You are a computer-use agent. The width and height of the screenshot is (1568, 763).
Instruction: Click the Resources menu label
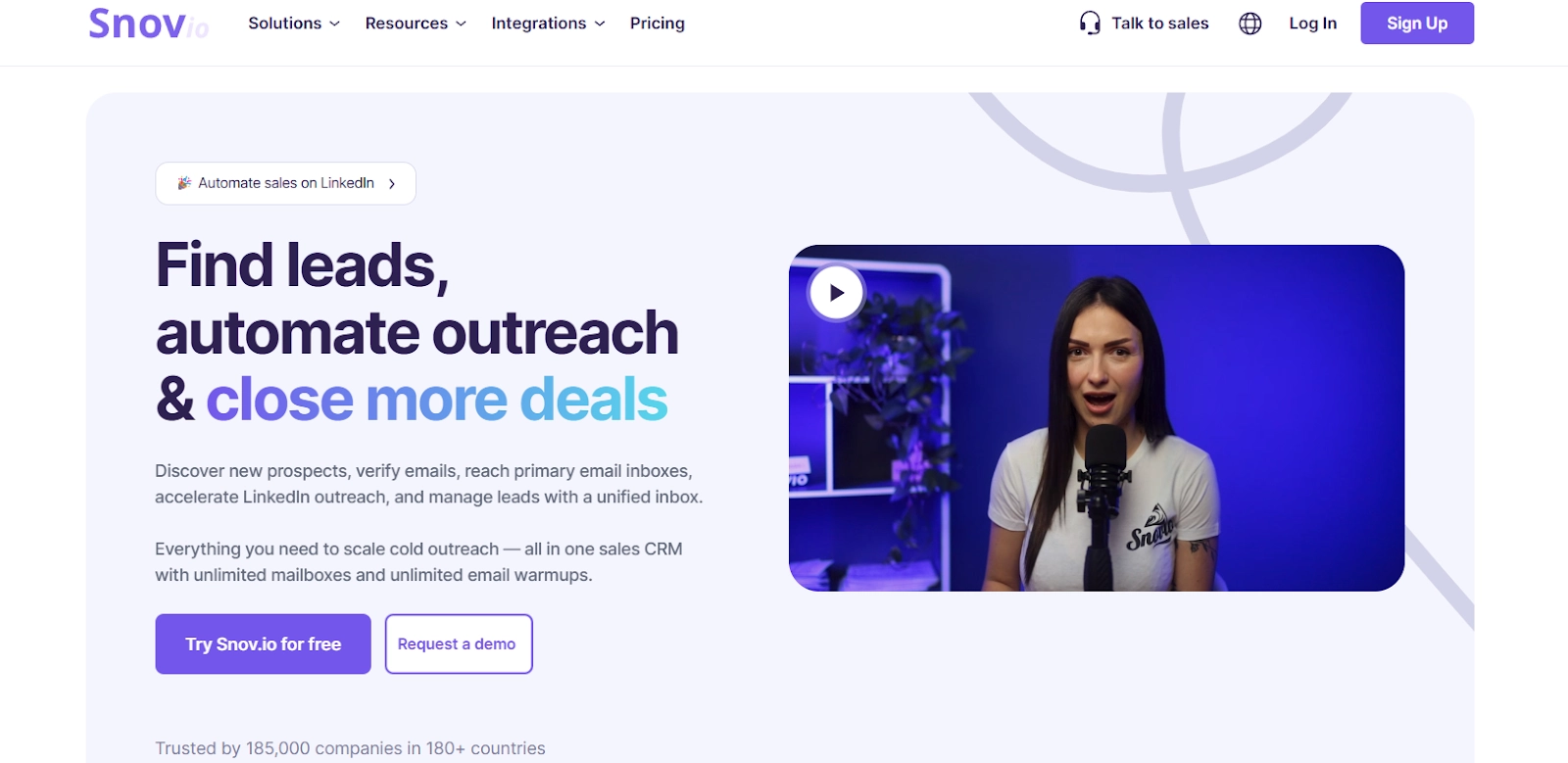[x=406, y=24]
